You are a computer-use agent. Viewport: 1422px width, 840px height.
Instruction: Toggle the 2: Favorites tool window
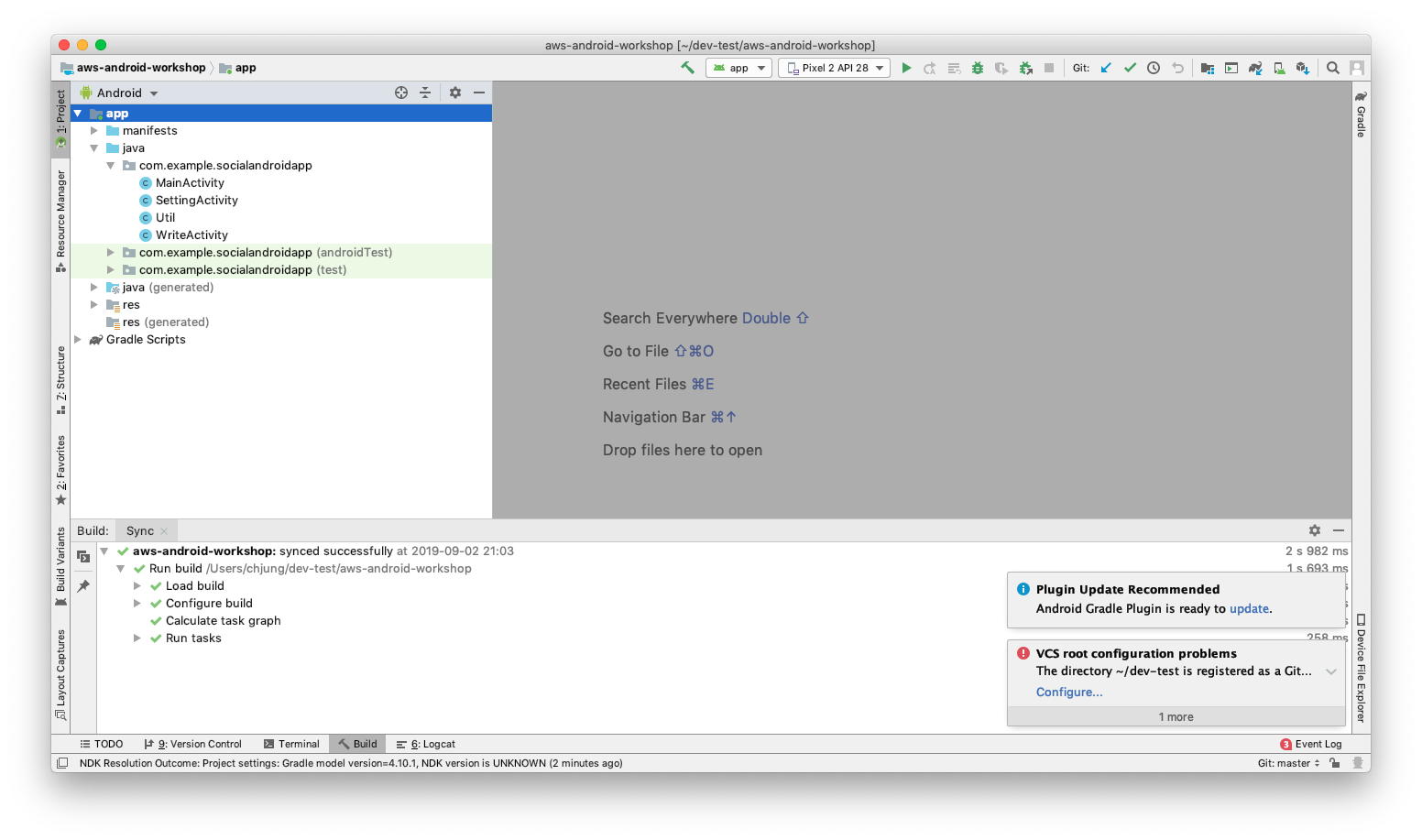61,470
